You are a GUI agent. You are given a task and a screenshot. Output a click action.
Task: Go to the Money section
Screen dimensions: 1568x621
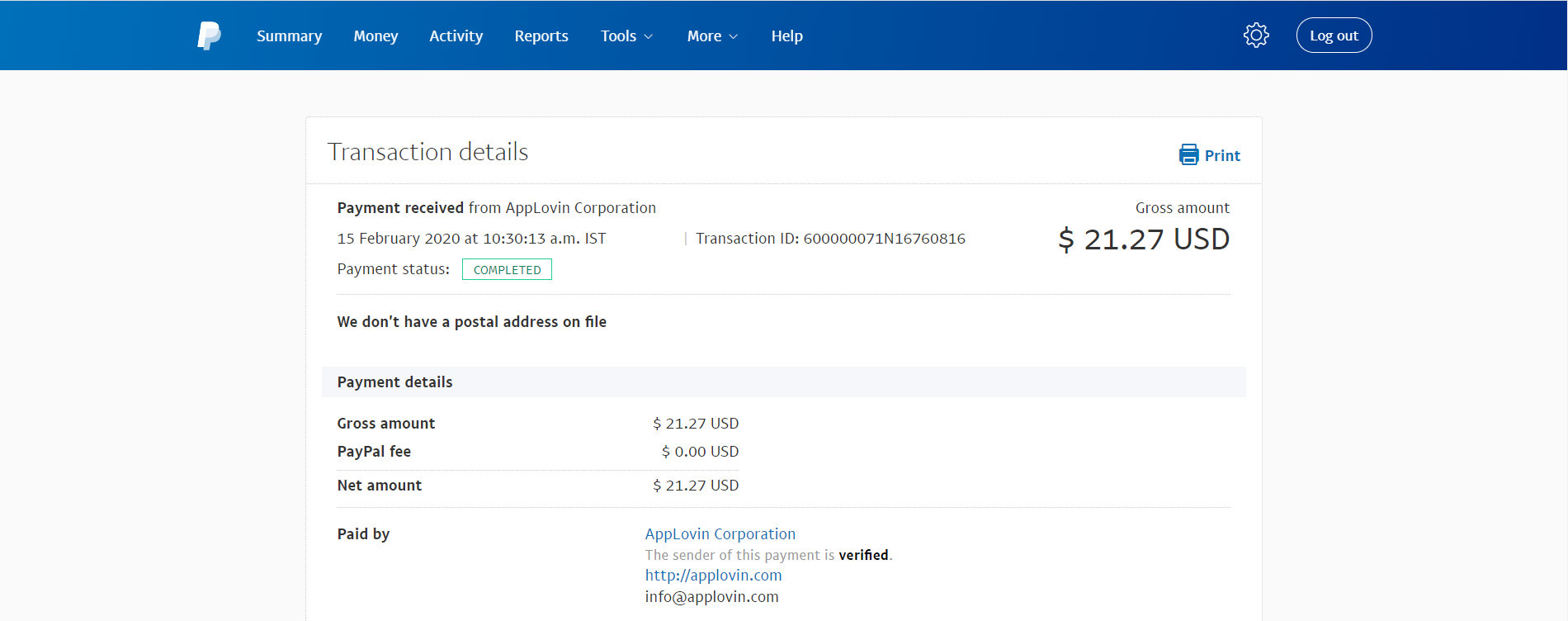tap(375, 36)
